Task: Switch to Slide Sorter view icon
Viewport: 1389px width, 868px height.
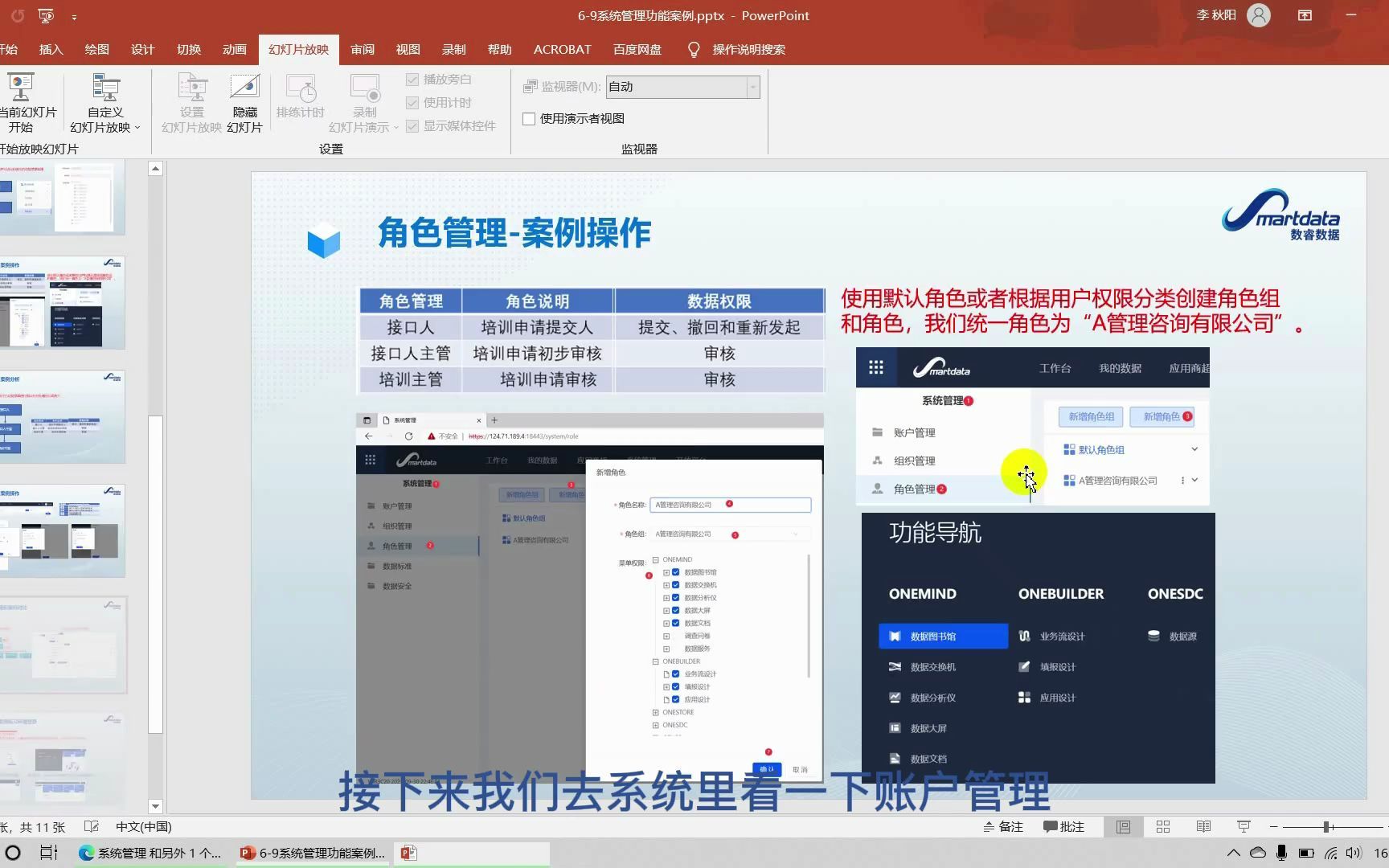Action: tap(1163, 826)
